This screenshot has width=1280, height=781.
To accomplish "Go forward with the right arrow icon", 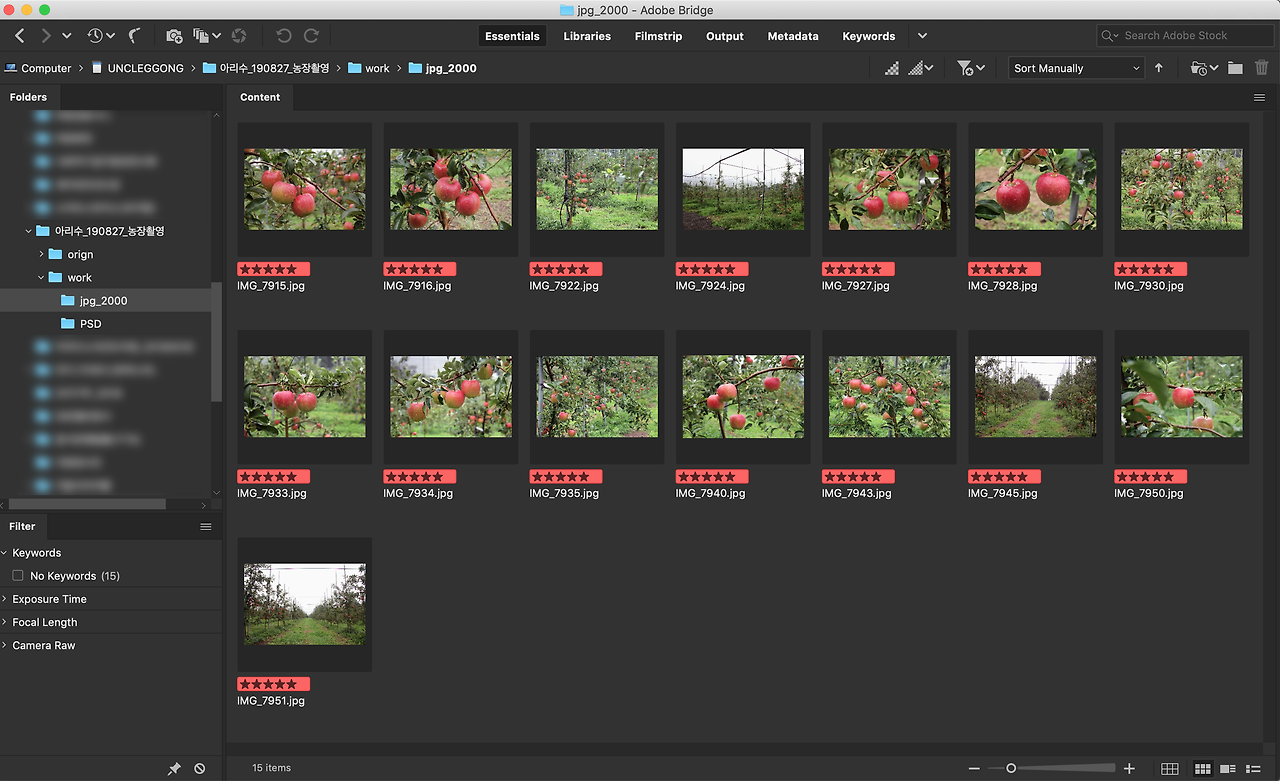I will (x=46, y=36).
